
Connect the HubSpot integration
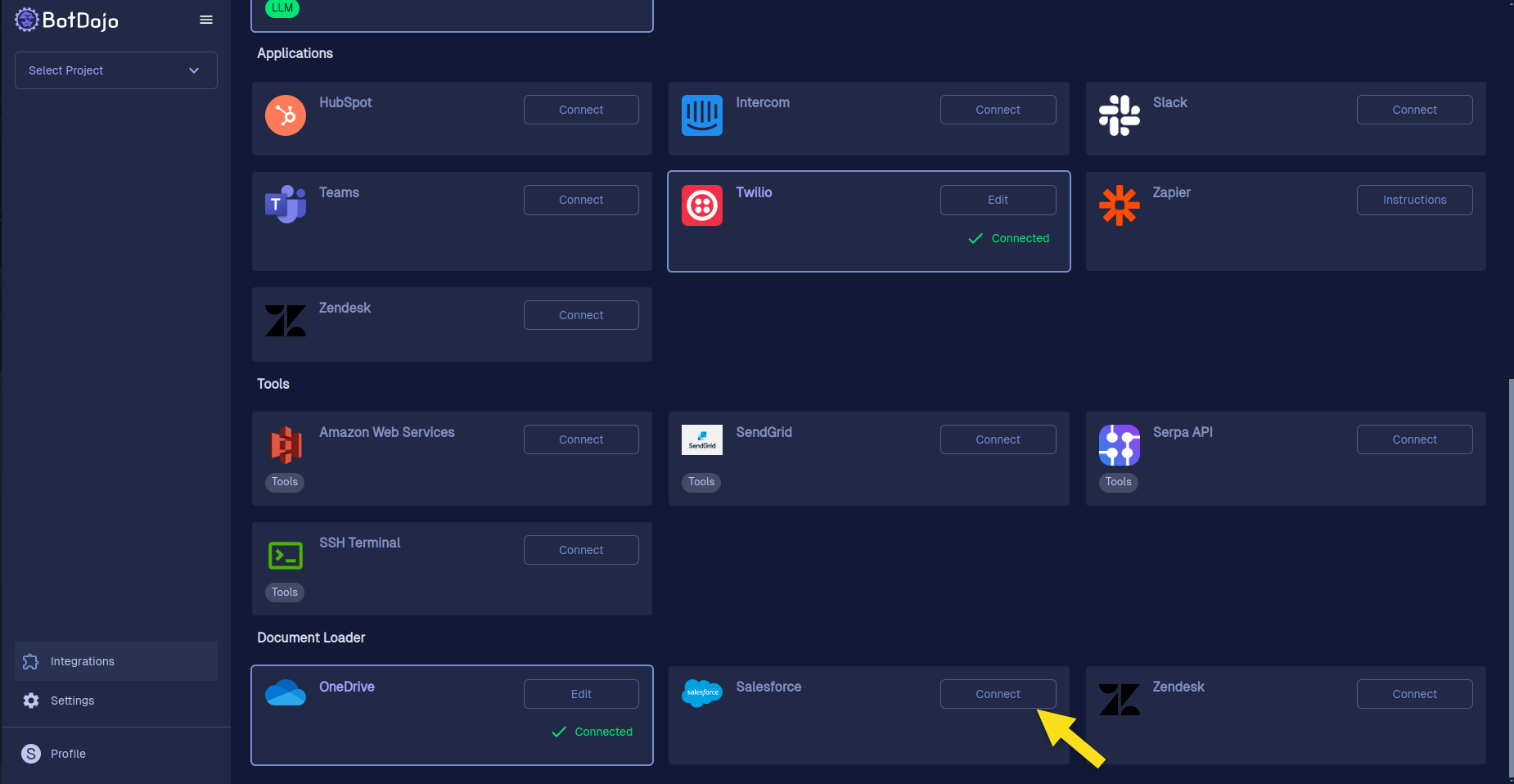click(581, 110)
